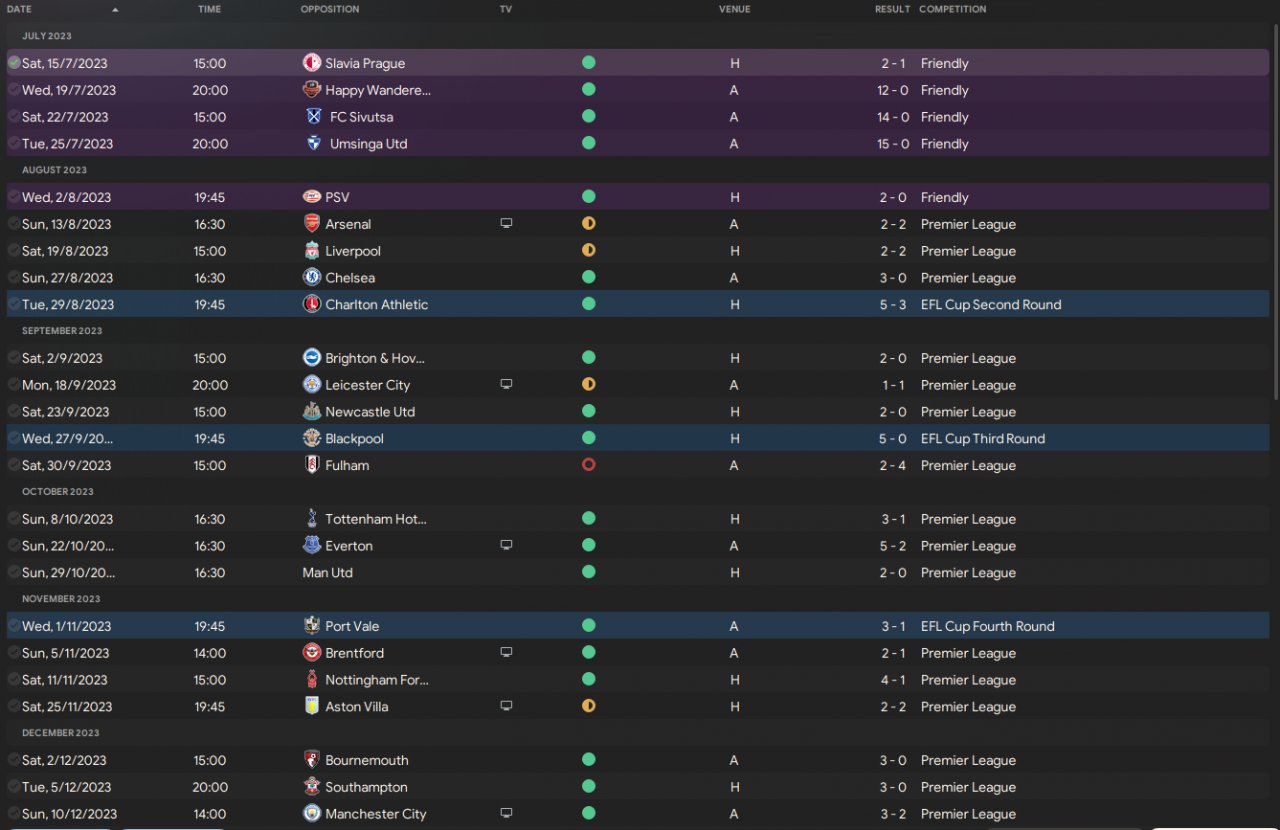Screen dimensions: 1280x830
Task: Click the Tottenham Hotspur crest icon
Action: point(312,519)
